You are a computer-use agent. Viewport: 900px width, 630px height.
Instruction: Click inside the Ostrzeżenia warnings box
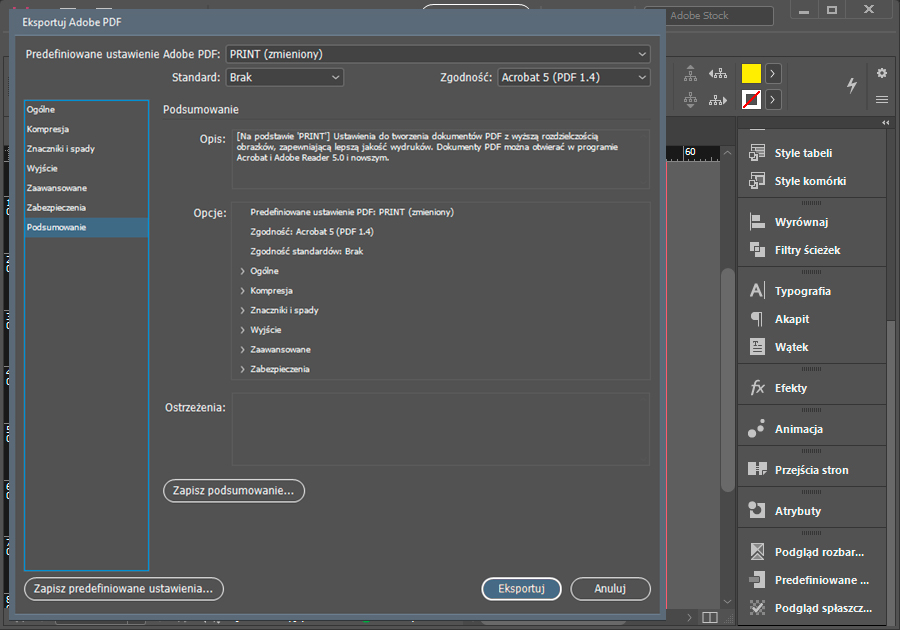441,429
